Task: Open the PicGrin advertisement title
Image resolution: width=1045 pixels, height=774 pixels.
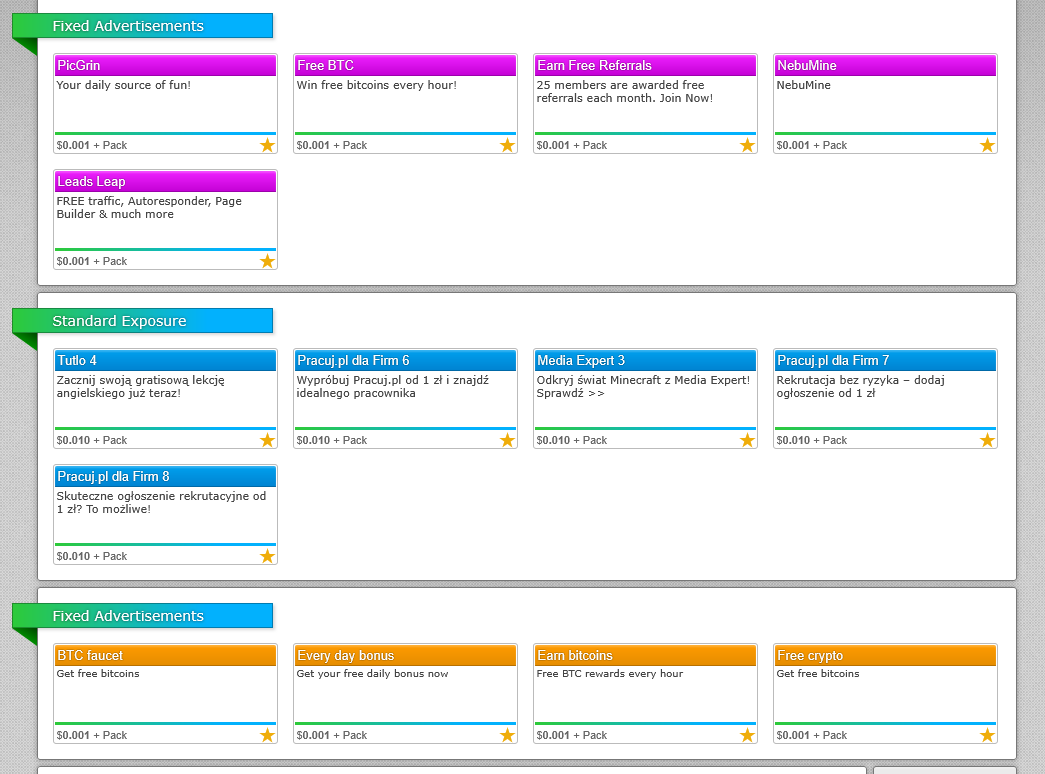Action: point(79,66)
